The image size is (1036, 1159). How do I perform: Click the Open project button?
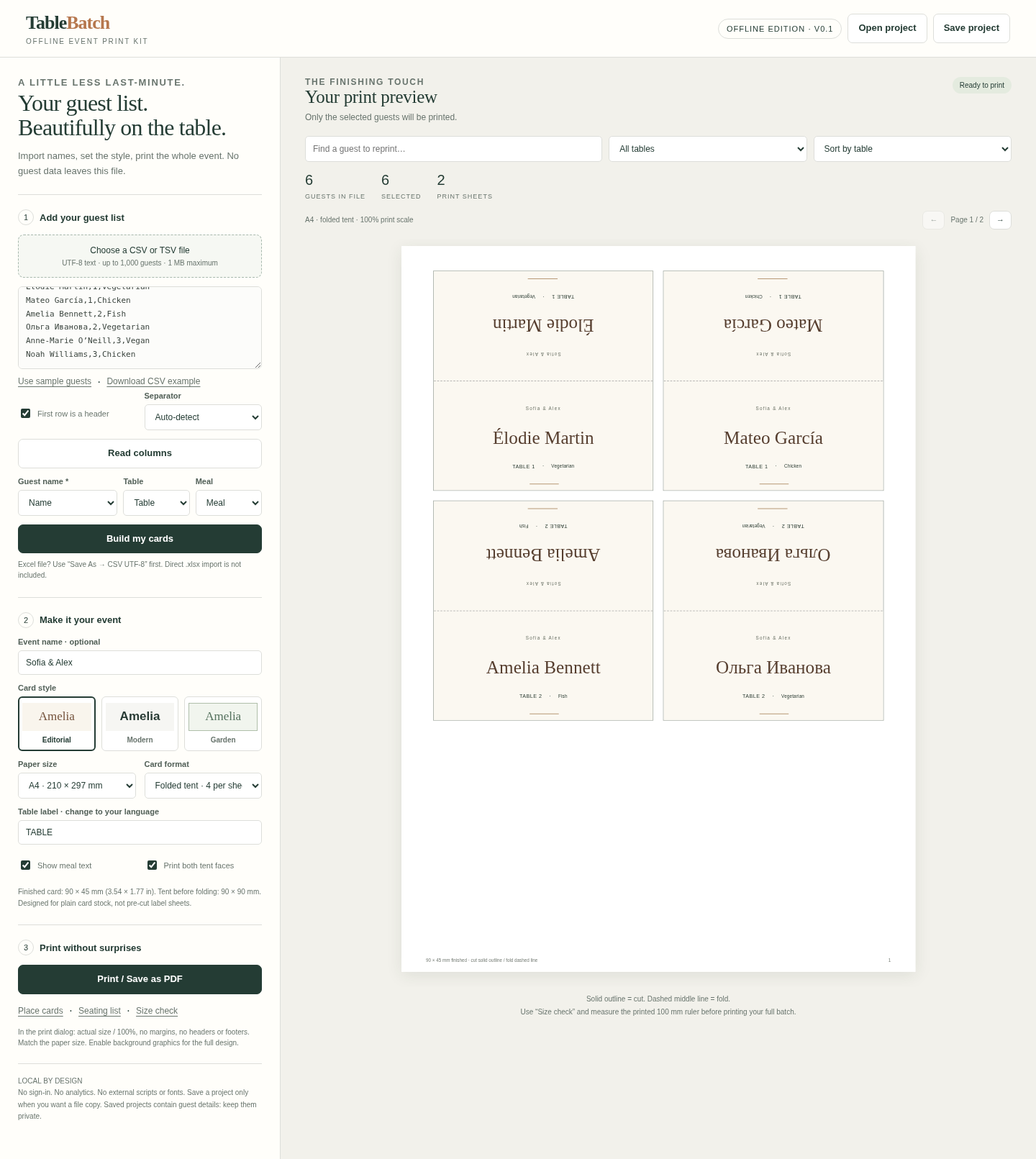point(887,28)
